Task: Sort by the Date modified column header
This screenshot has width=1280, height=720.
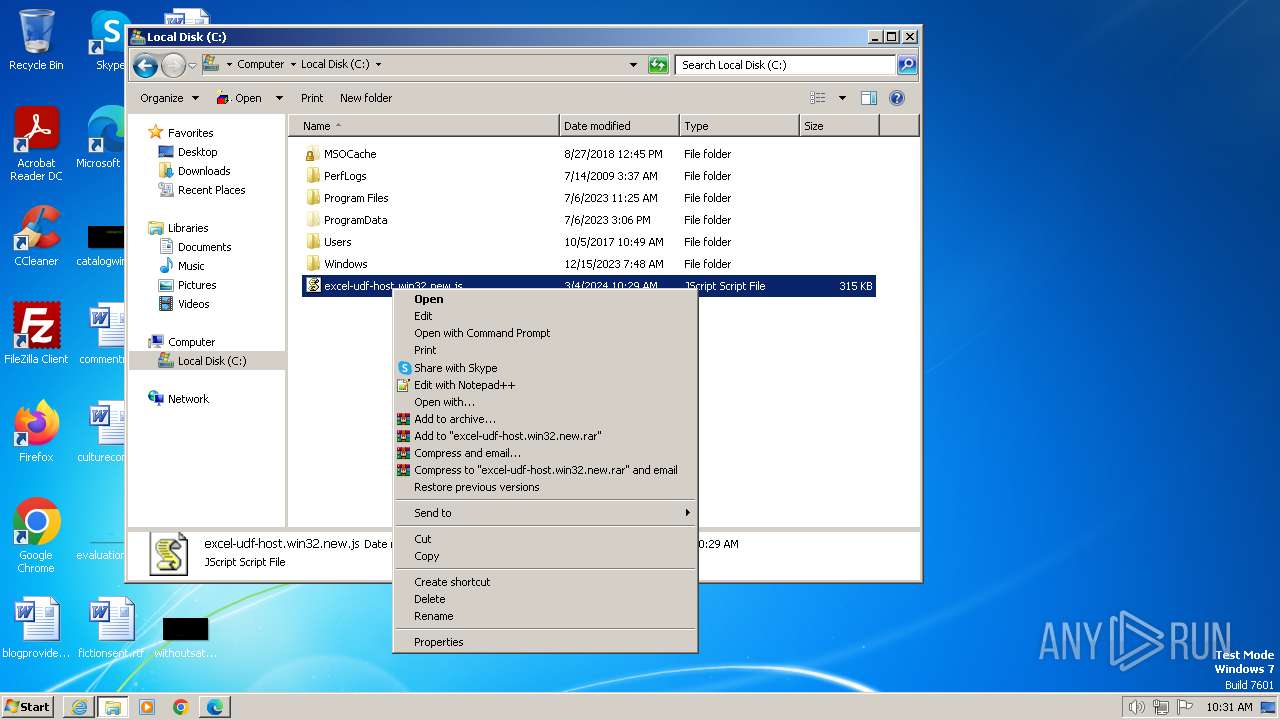Action: click(x=619, y=126)
